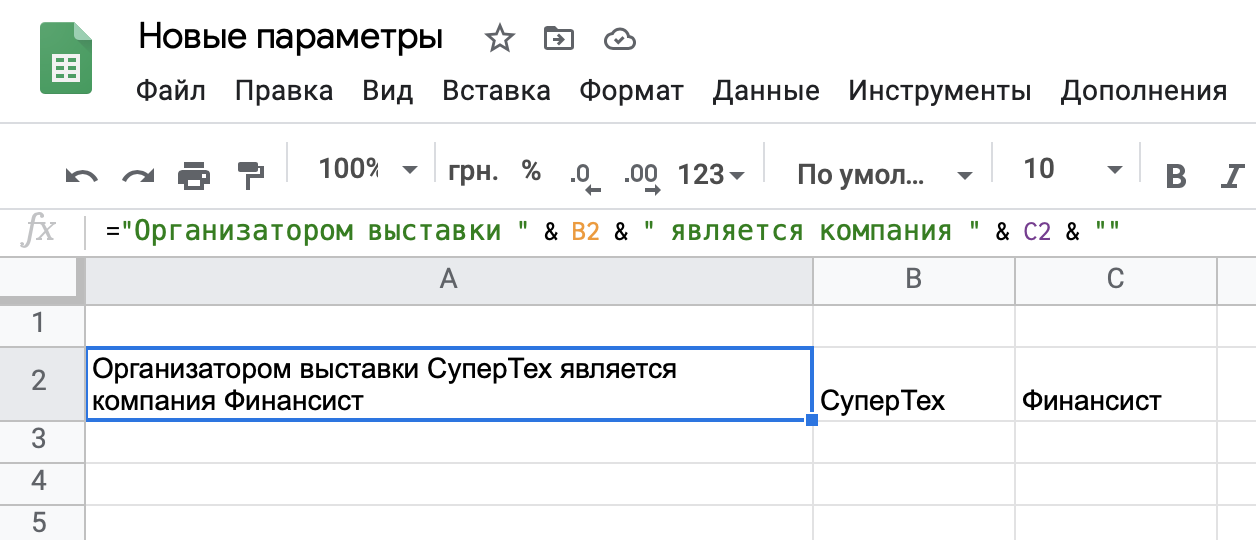The image size is (1256, 540).
Task: Click the document title Новые параметры
Action: coord(291,38)
